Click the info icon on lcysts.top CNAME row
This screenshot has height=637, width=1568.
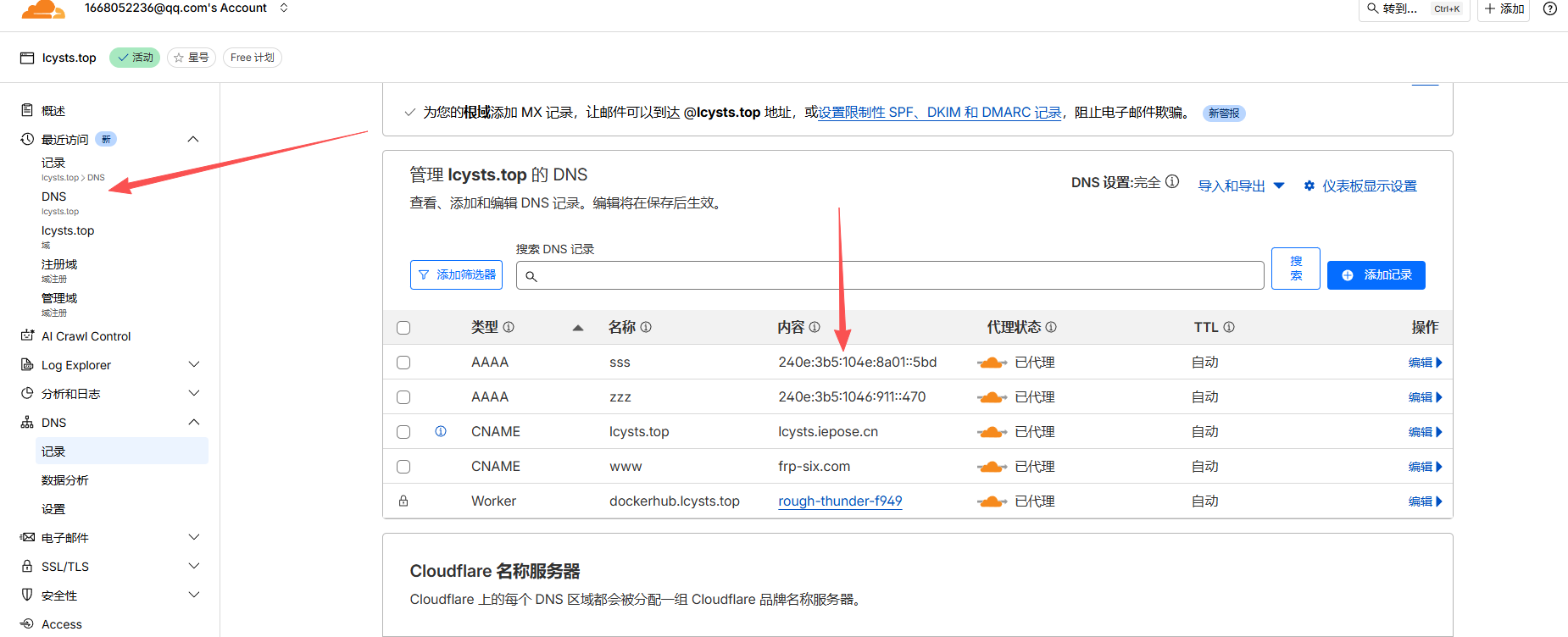(441, 431)
